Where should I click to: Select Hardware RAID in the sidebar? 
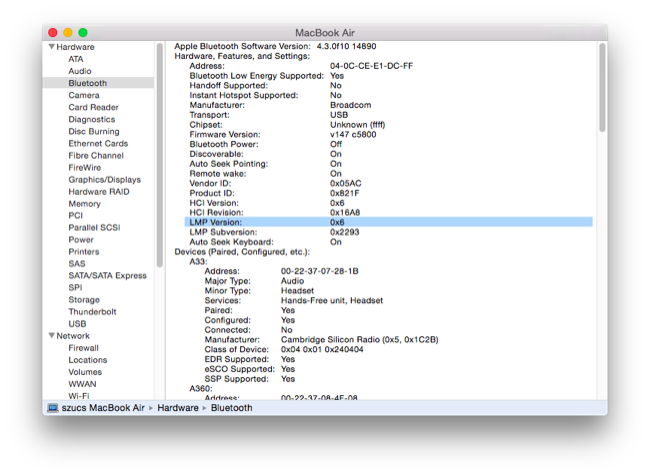99,191
